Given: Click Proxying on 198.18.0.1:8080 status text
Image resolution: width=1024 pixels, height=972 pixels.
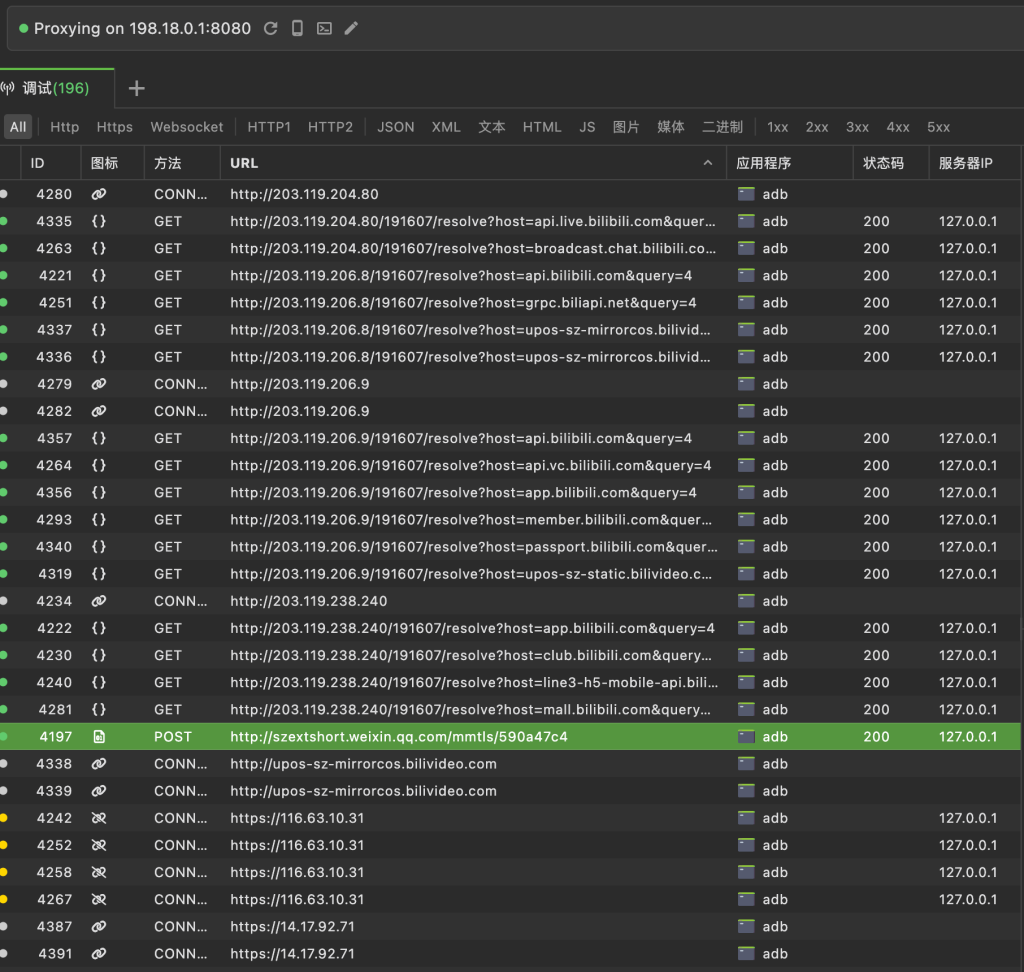Looking at the screenshot, I should tap(142, 28).
